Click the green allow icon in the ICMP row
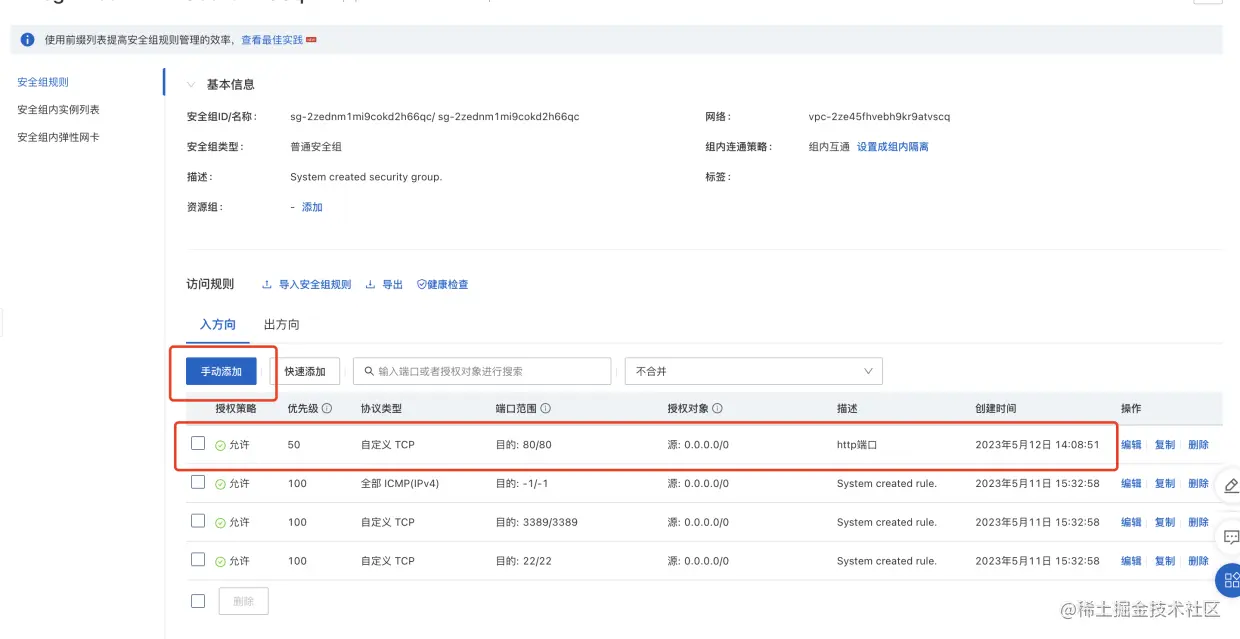The width and height of the screenshot is (1240, 639). click(x=220, y=484)
